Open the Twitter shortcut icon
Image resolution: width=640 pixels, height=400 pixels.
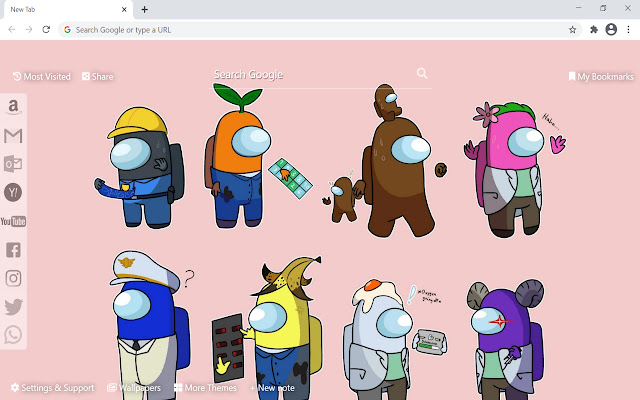[x=13, y=307]
